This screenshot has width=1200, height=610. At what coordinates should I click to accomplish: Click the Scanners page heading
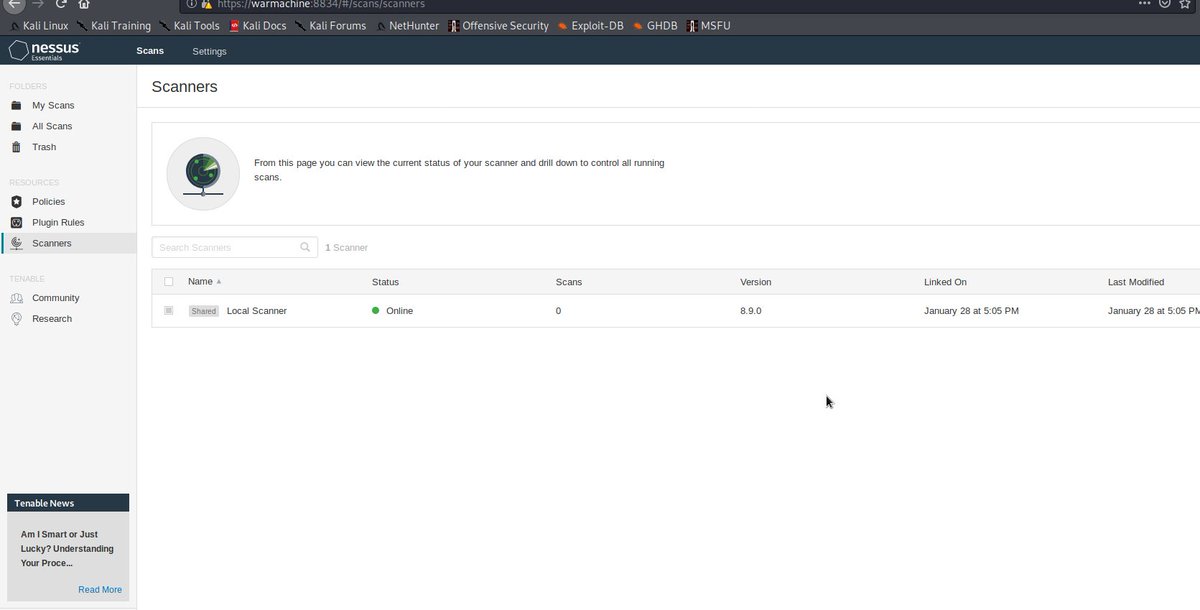(184, 87)
